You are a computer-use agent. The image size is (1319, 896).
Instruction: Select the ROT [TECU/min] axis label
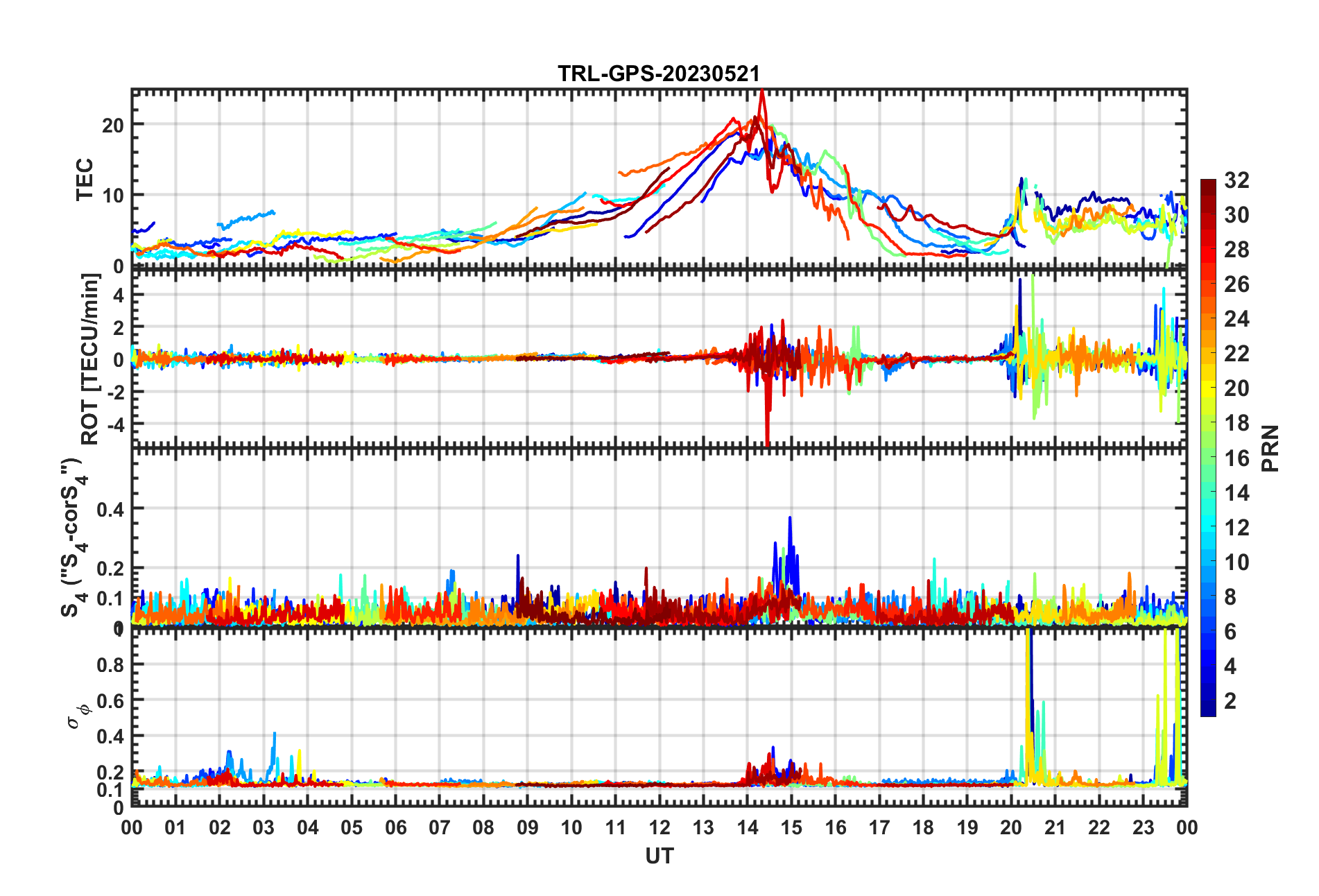pos(90,359)
